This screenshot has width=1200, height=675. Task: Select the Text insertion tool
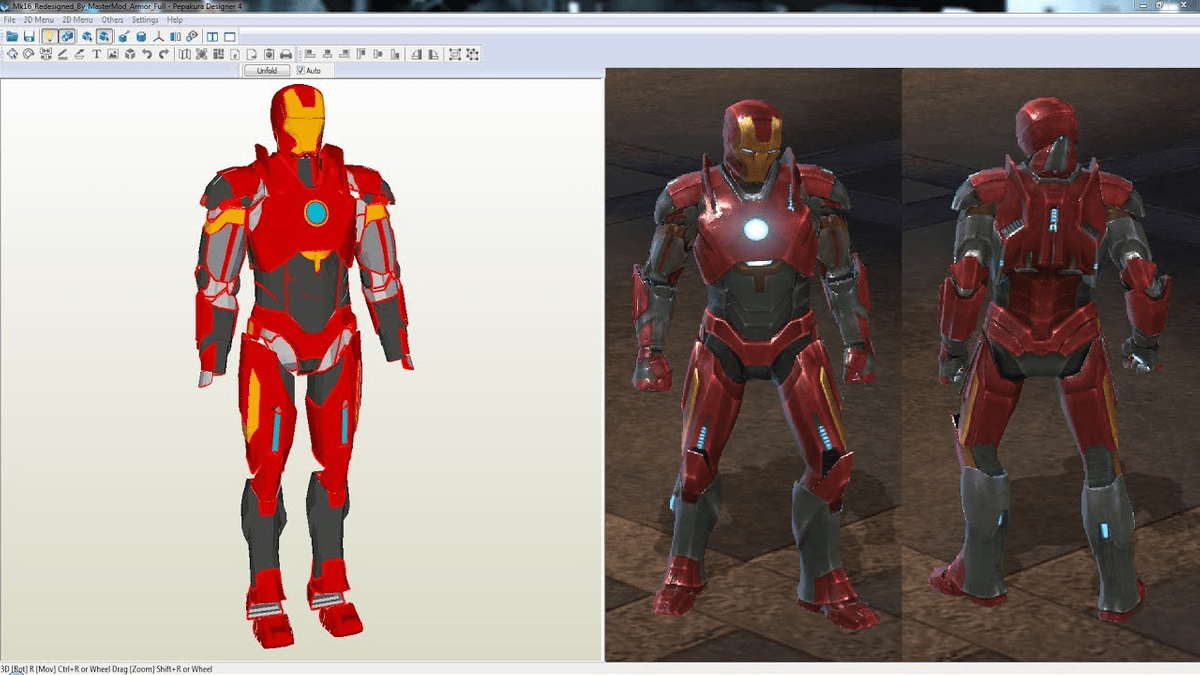coord(96,55)
